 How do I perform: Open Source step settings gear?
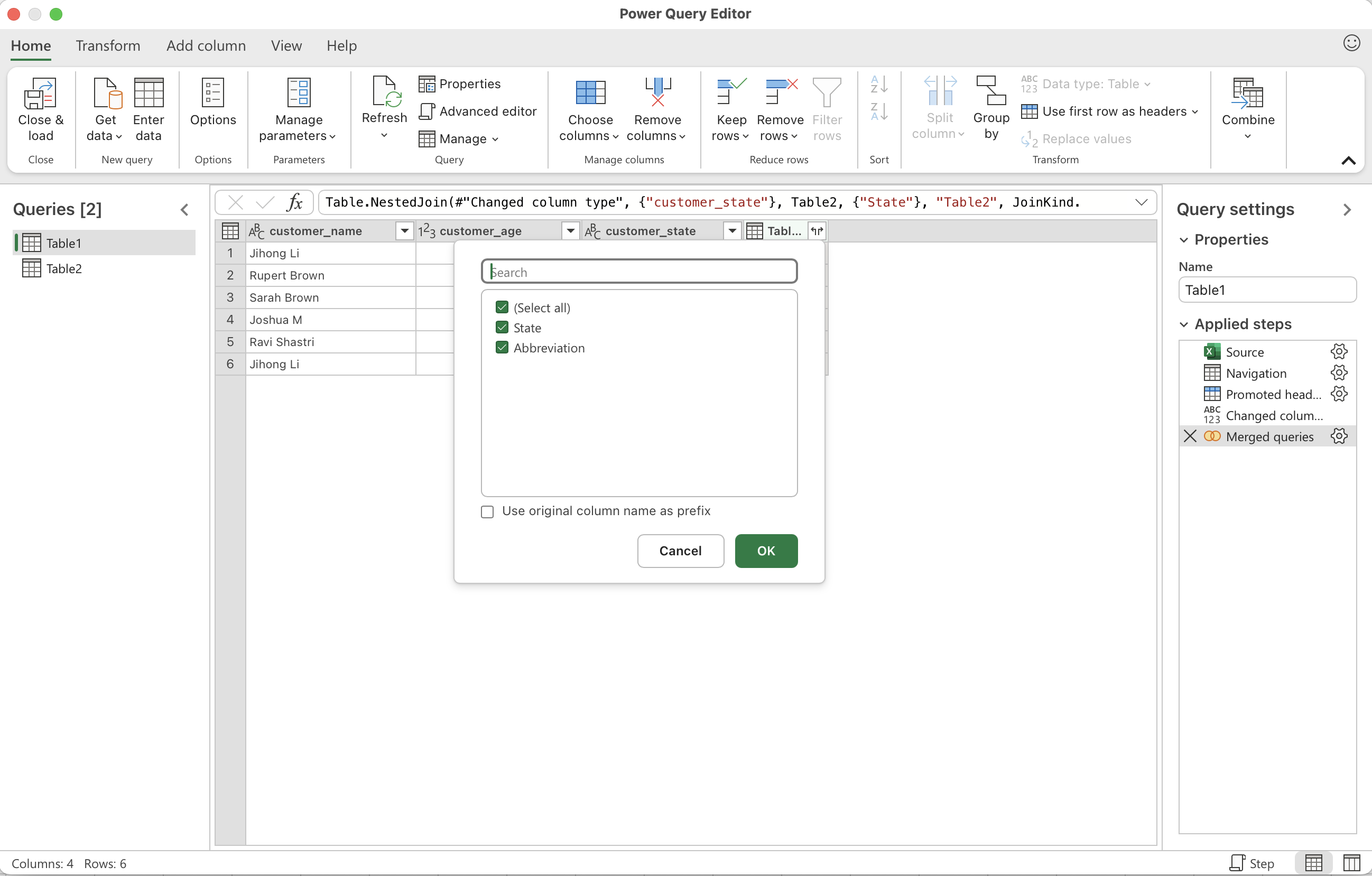[x=1338, y=351]
